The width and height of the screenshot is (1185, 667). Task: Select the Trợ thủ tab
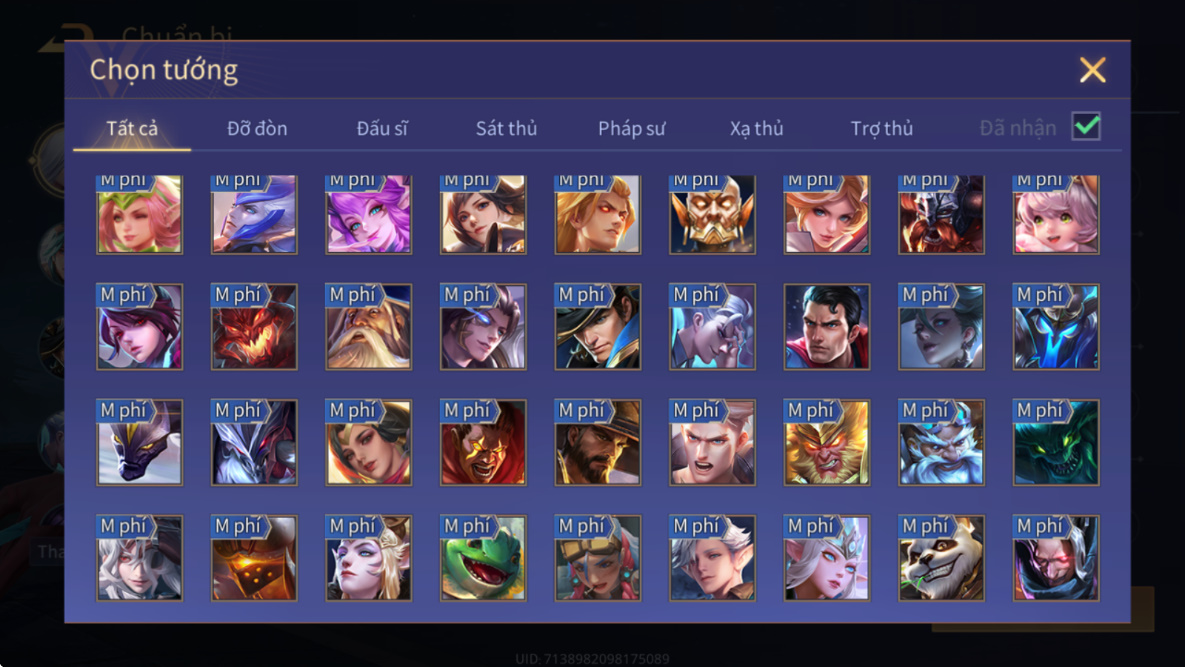point(882,128)
